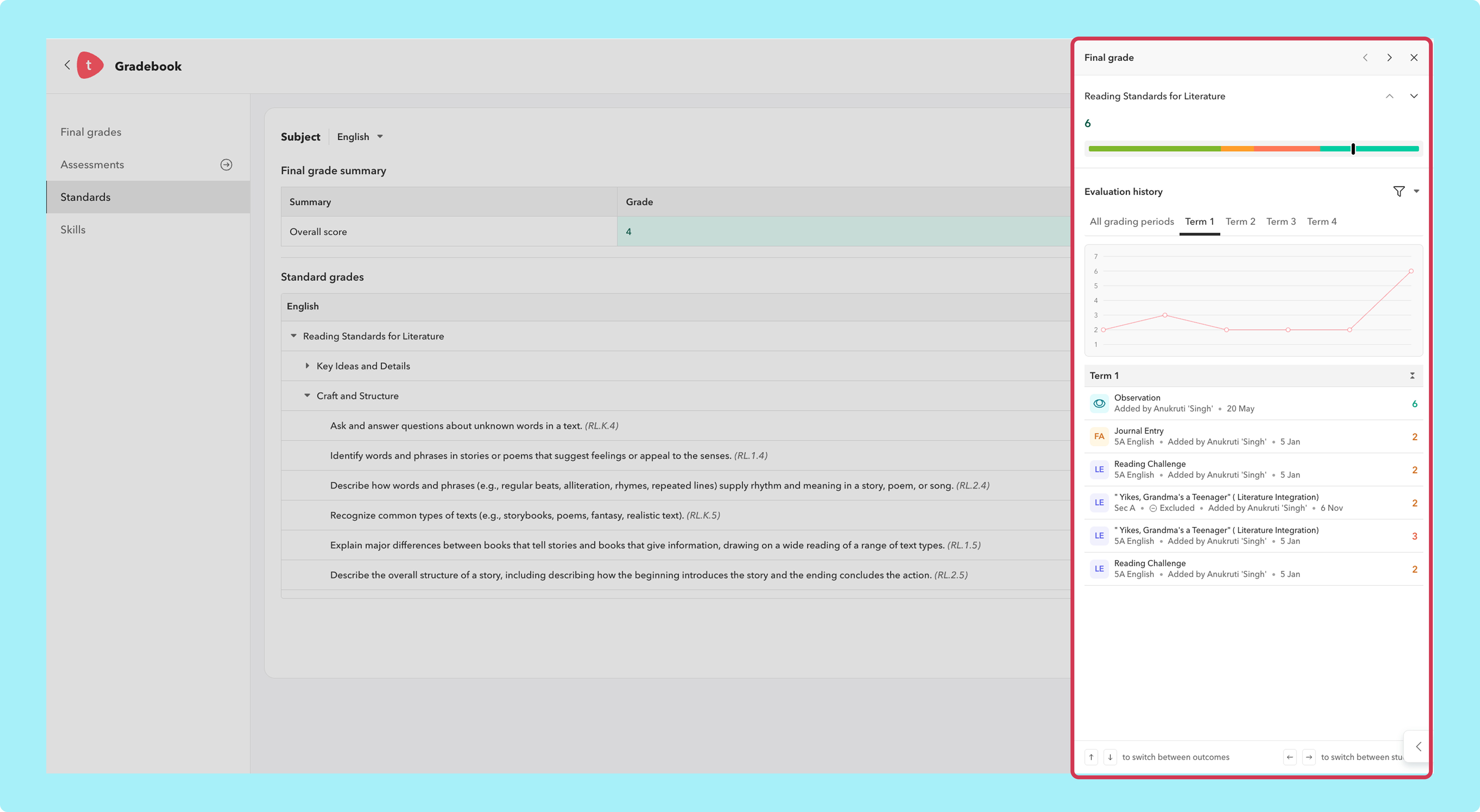The image size is (1480, 812).
Task: Close the Final grade panel
Action: click(1414, 57)
